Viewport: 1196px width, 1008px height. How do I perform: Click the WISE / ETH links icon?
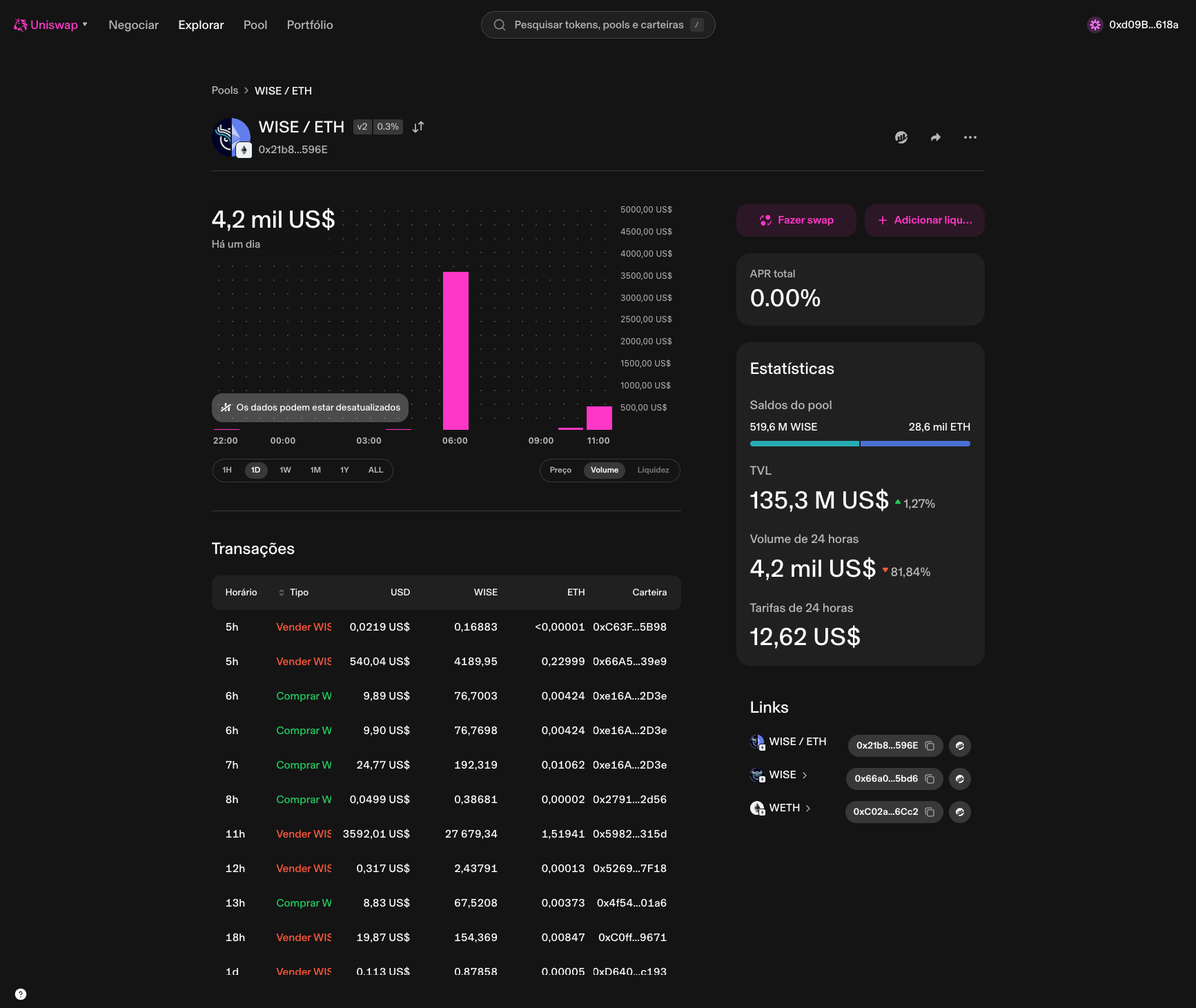point(758,742)
